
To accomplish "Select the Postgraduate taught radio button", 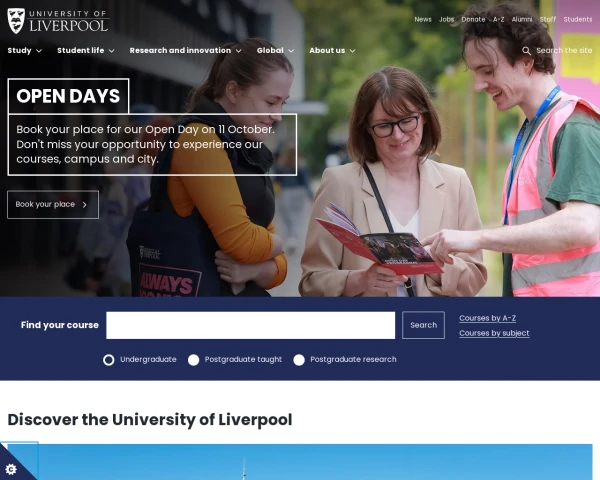I will click(194, 360).
